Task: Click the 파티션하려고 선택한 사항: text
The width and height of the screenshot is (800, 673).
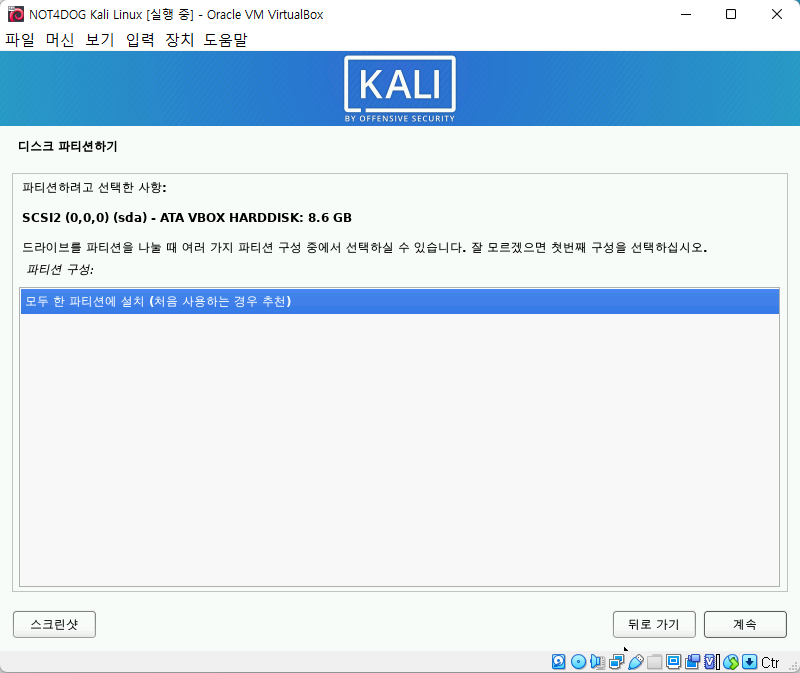Action: coord(94,187)
